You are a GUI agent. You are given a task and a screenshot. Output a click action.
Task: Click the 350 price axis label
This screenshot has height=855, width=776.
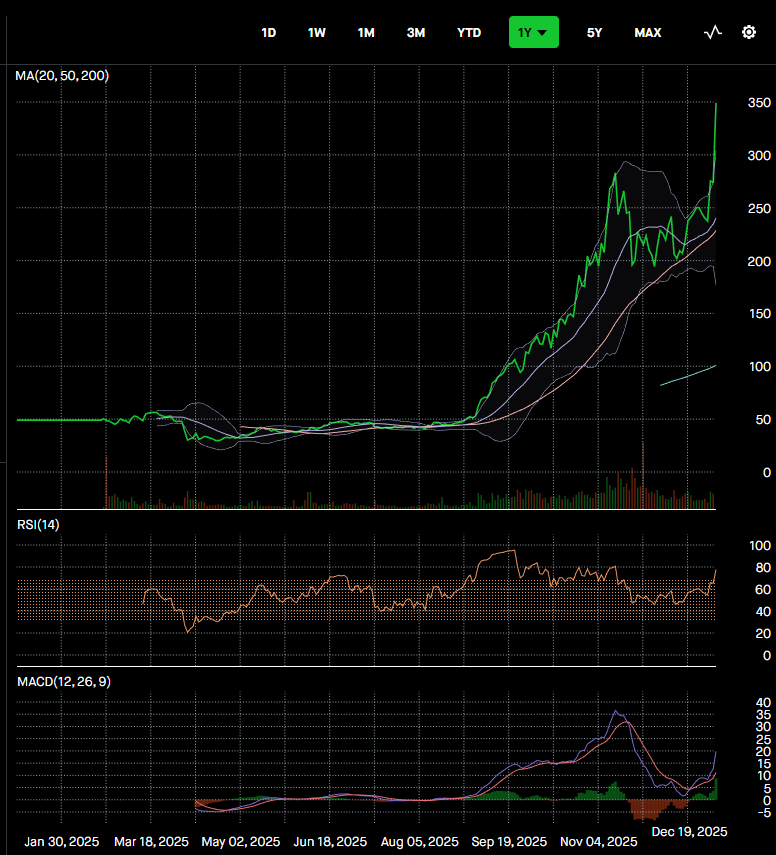click(759, 103)
